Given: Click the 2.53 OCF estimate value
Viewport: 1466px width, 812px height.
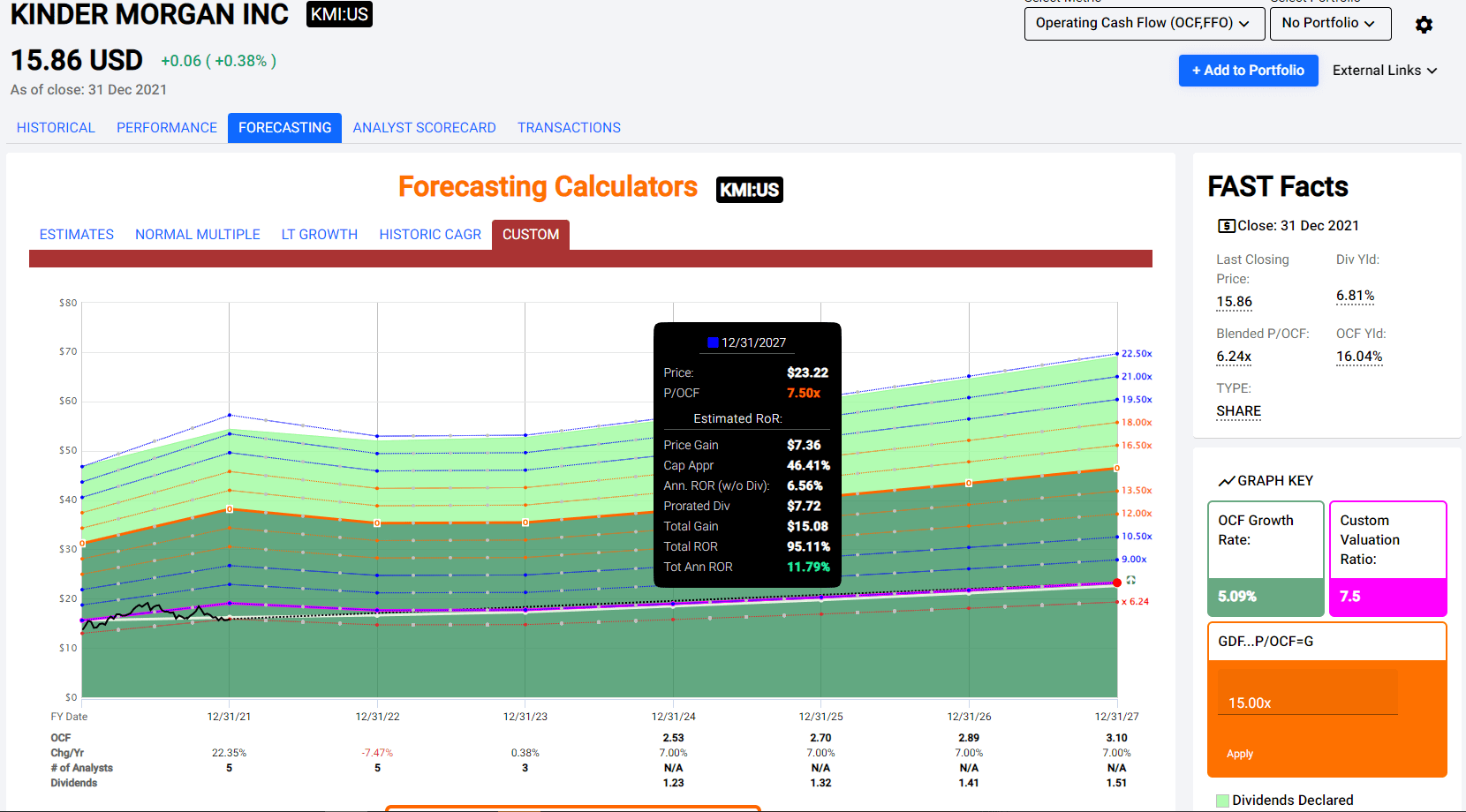Looking at the screenshot, I should click(x=674, y=738).
